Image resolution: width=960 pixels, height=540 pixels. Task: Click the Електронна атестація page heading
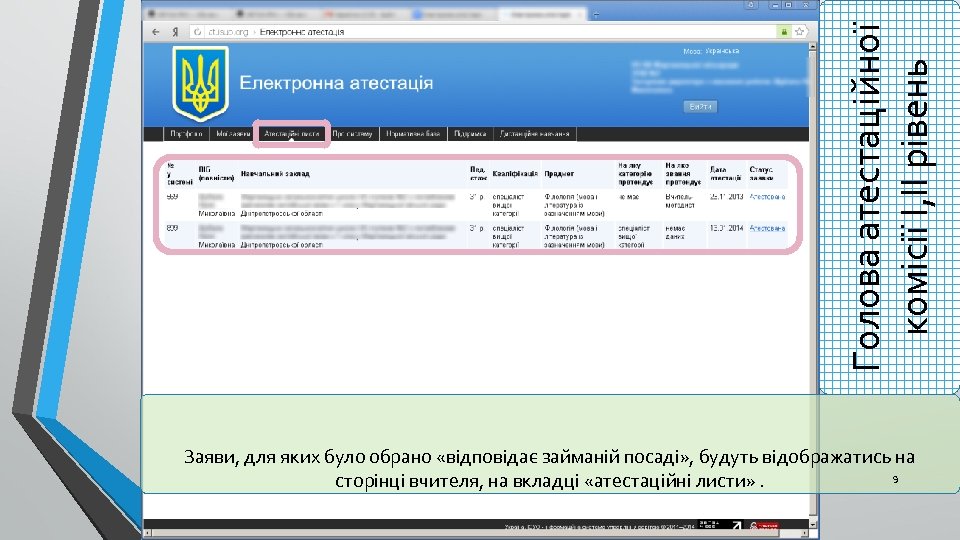tap(336, 83)
